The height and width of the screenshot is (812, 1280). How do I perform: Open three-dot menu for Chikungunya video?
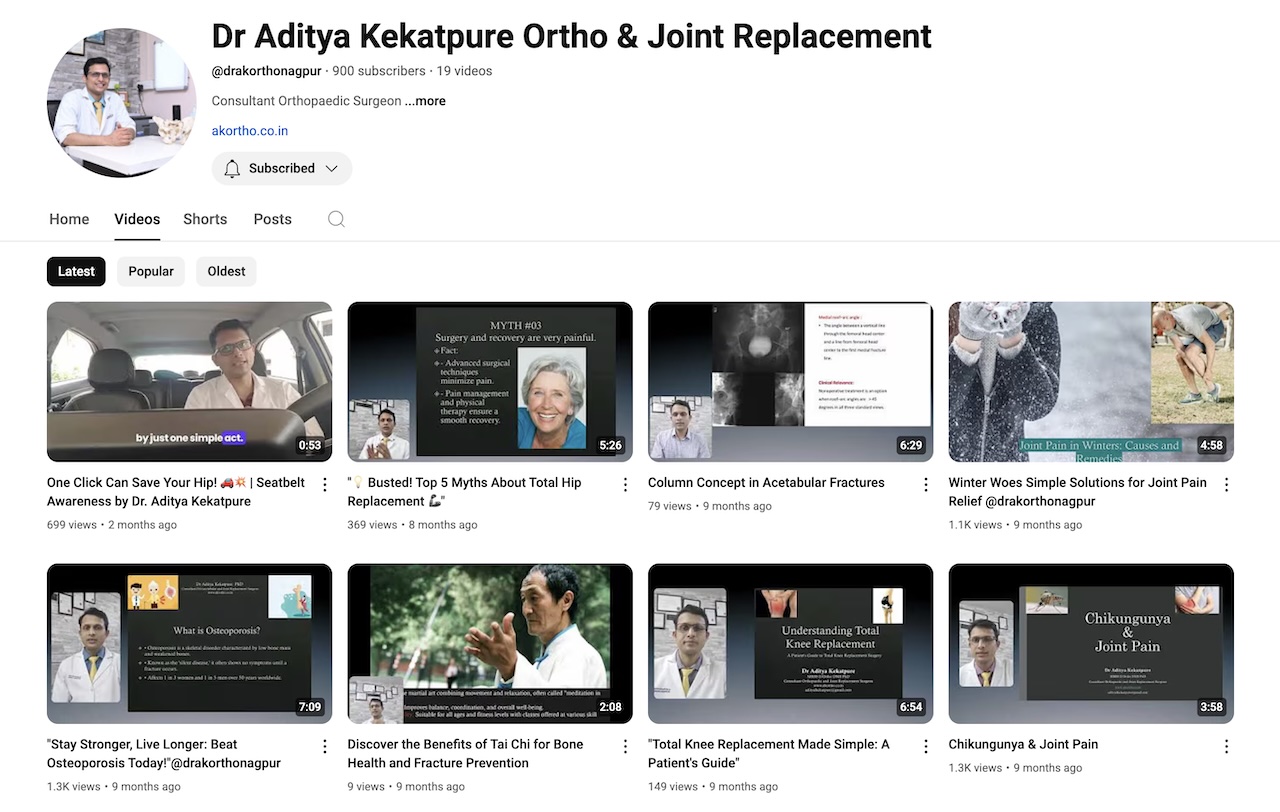1226,747
